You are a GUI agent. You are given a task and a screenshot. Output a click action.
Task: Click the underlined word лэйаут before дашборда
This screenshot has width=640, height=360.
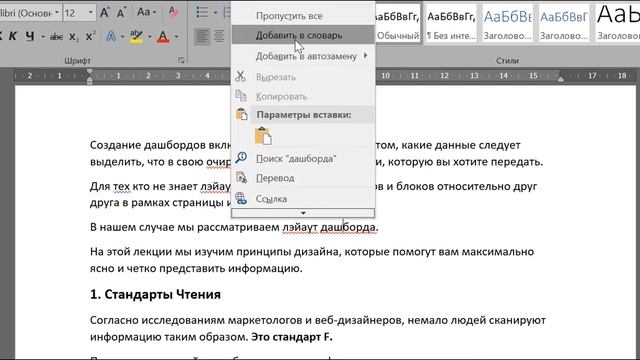pyautogui.click(x=300, y=227)
